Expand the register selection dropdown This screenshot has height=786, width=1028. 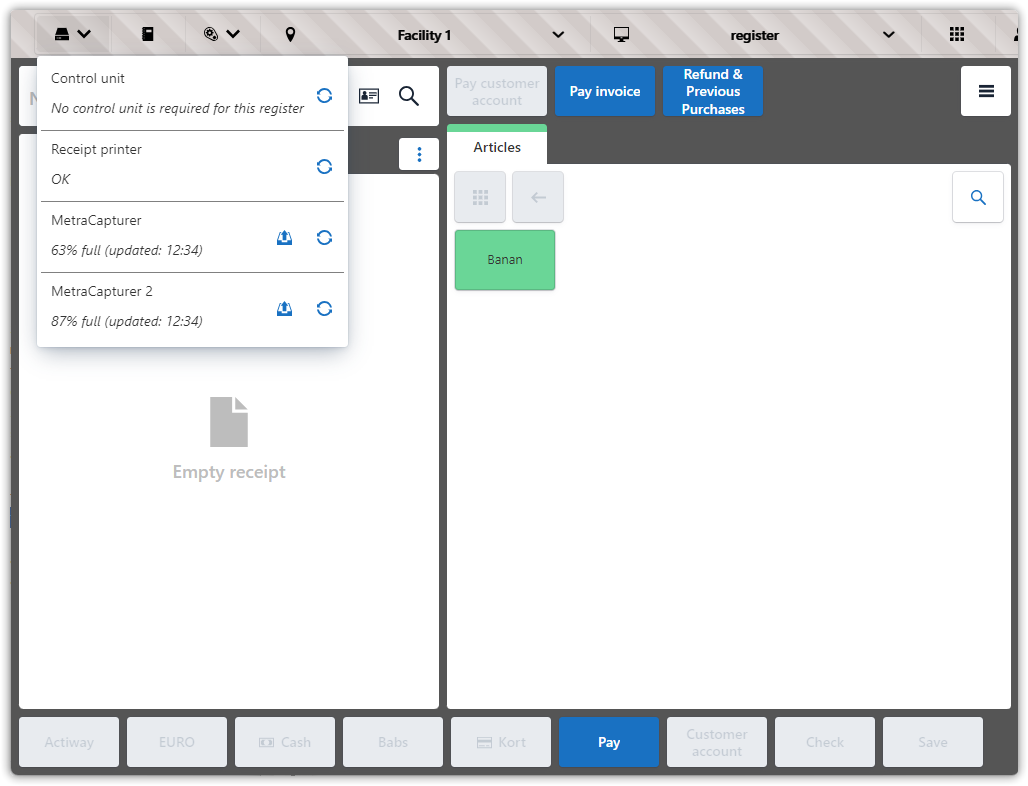click(x=888, y=35)
